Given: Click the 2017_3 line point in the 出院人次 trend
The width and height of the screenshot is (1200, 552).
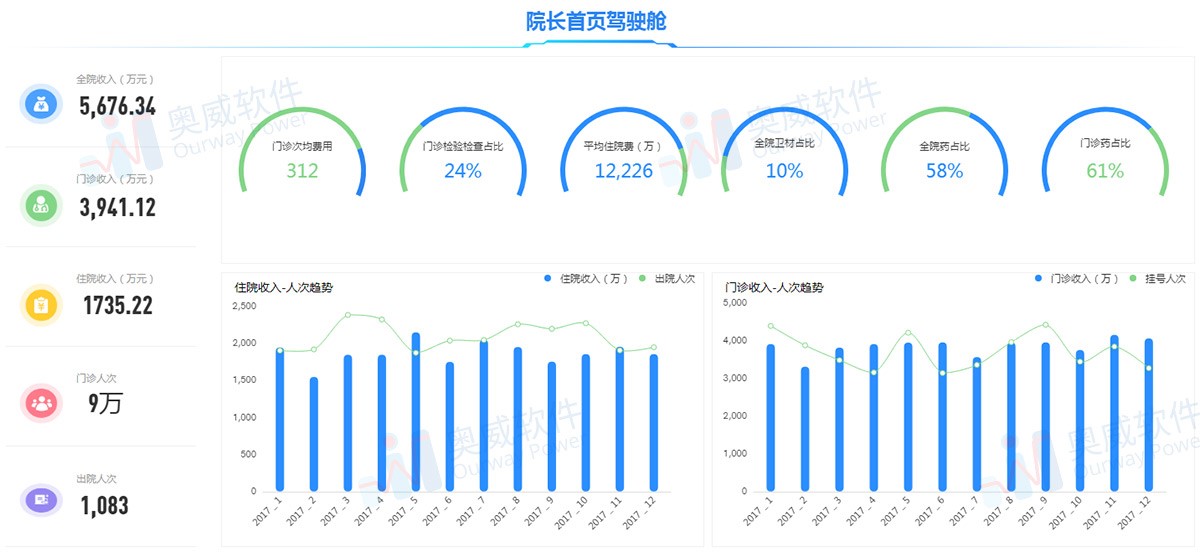Looking at the screenshot, I should 348,315.
